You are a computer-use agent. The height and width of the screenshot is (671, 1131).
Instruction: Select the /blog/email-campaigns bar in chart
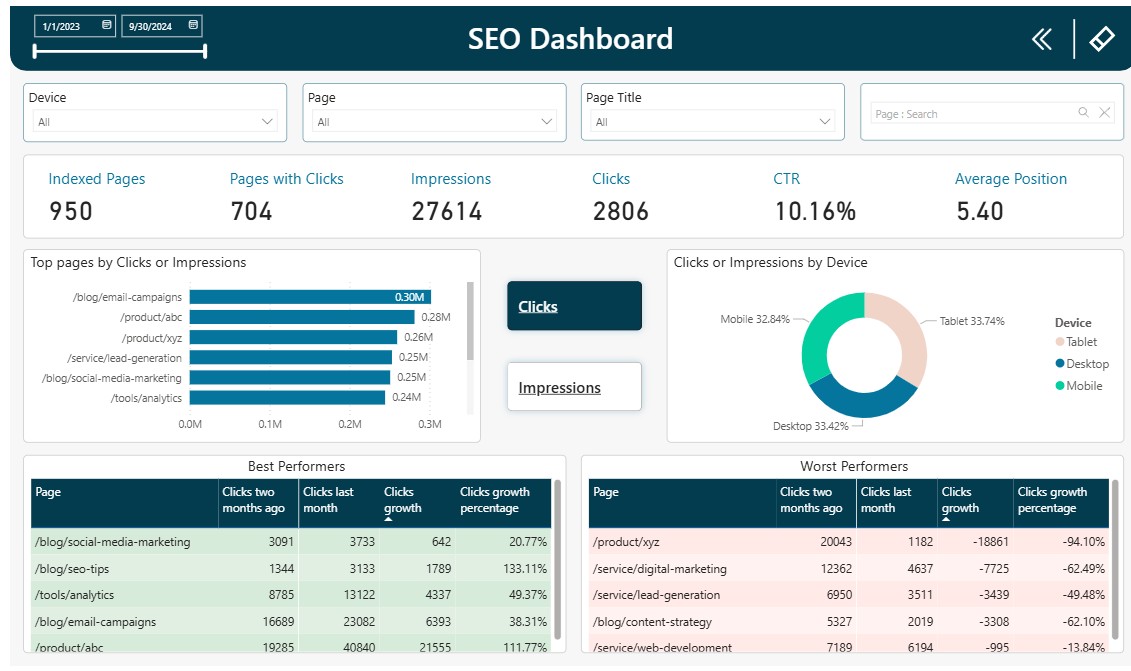[310, 297]
